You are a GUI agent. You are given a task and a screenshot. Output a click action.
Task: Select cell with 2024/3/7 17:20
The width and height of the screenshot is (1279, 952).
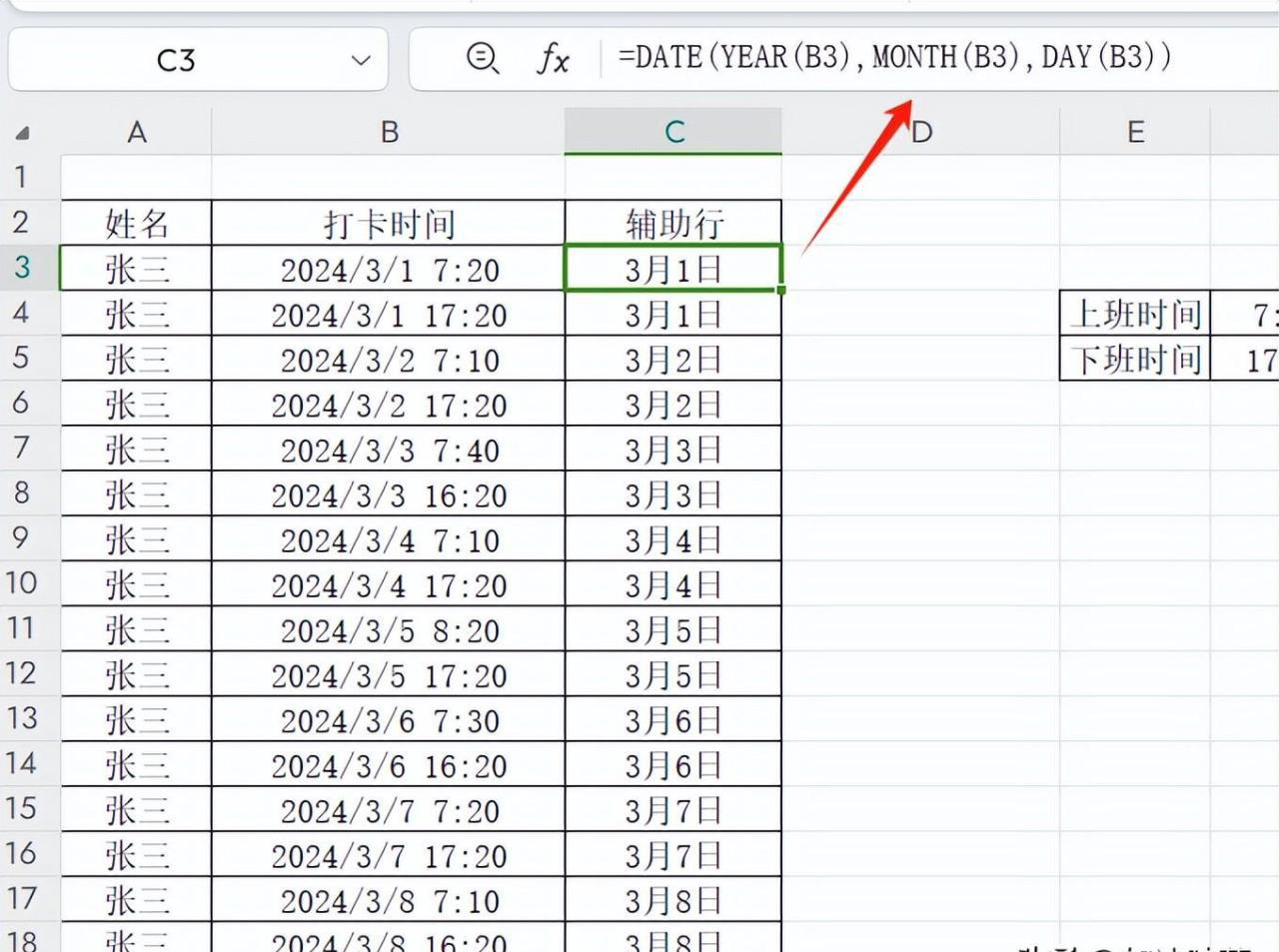click(x=389, y=854)
